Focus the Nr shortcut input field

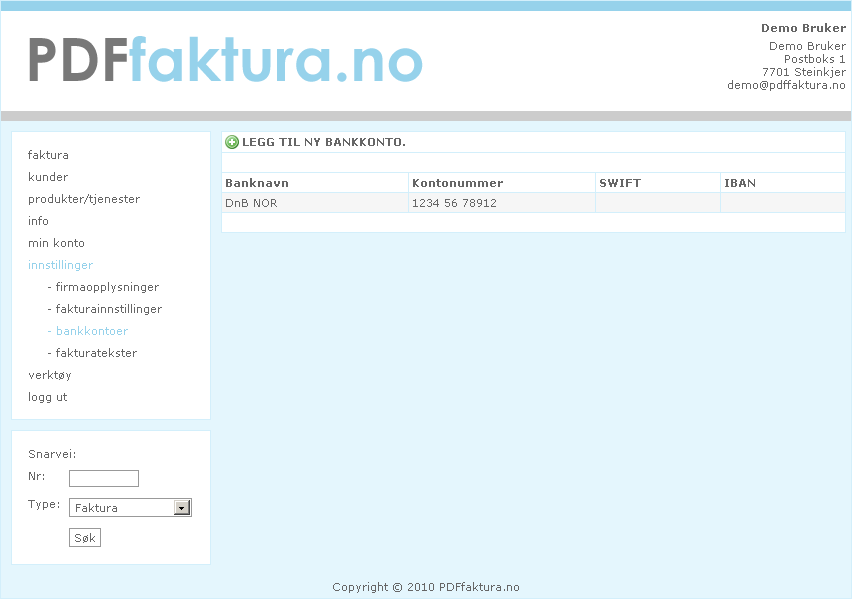coord(104,478)
